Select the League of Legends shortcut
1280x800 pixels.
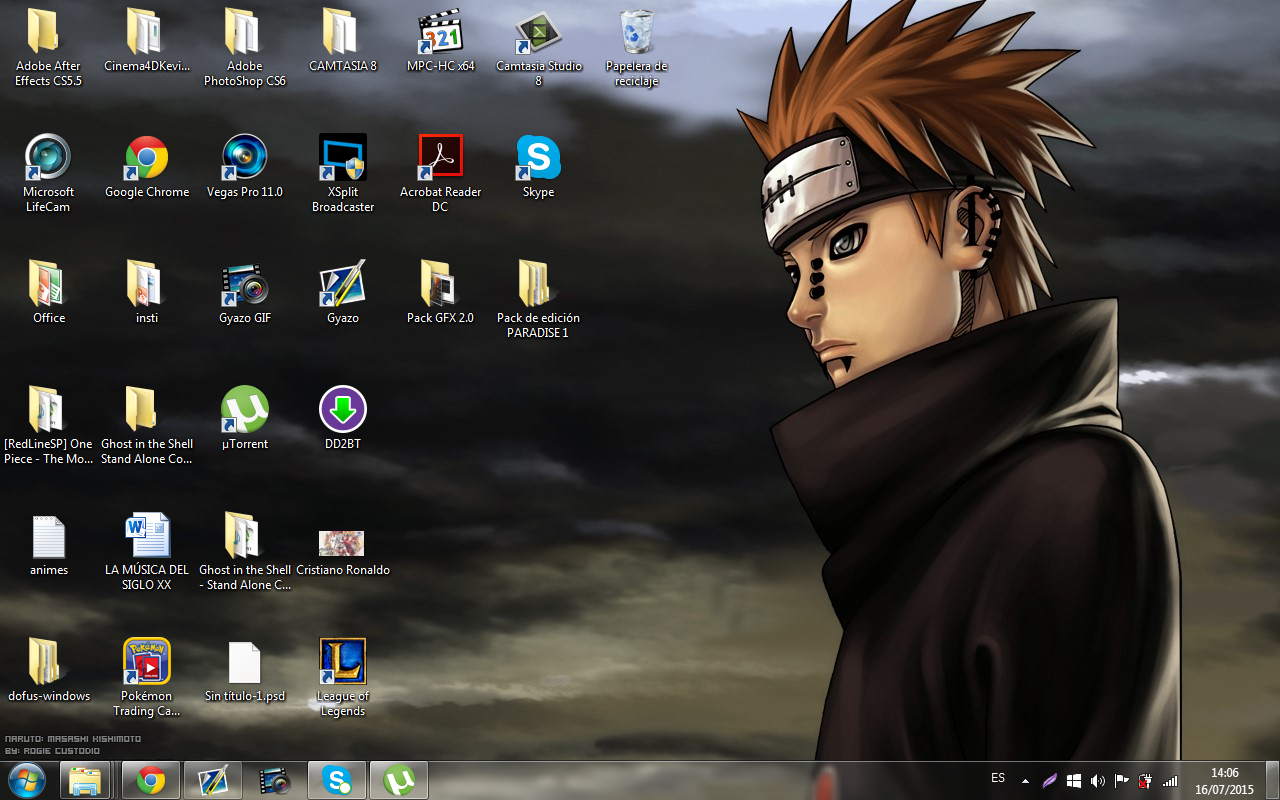(x=342, y=677)
